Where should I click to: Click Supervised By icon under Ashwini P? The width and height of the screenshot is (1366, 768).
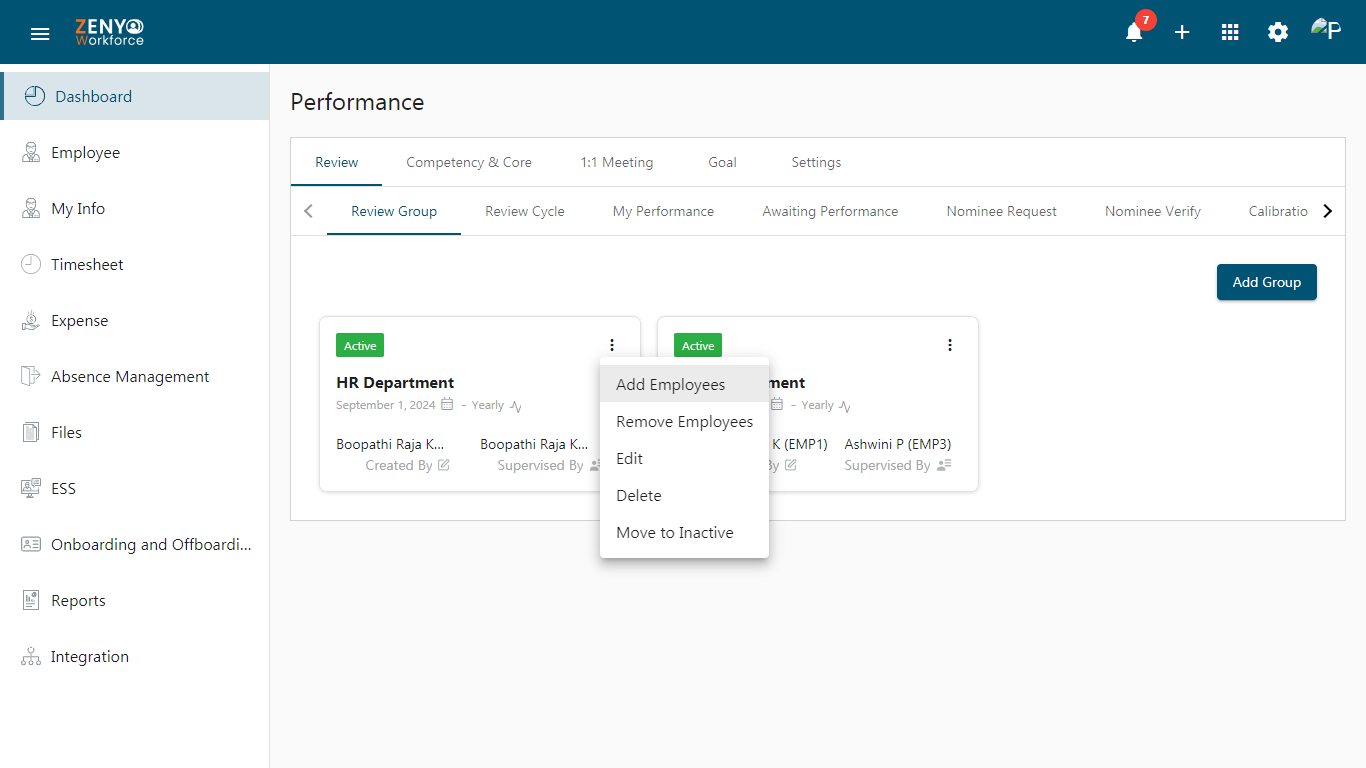click(x=944, y=465)
